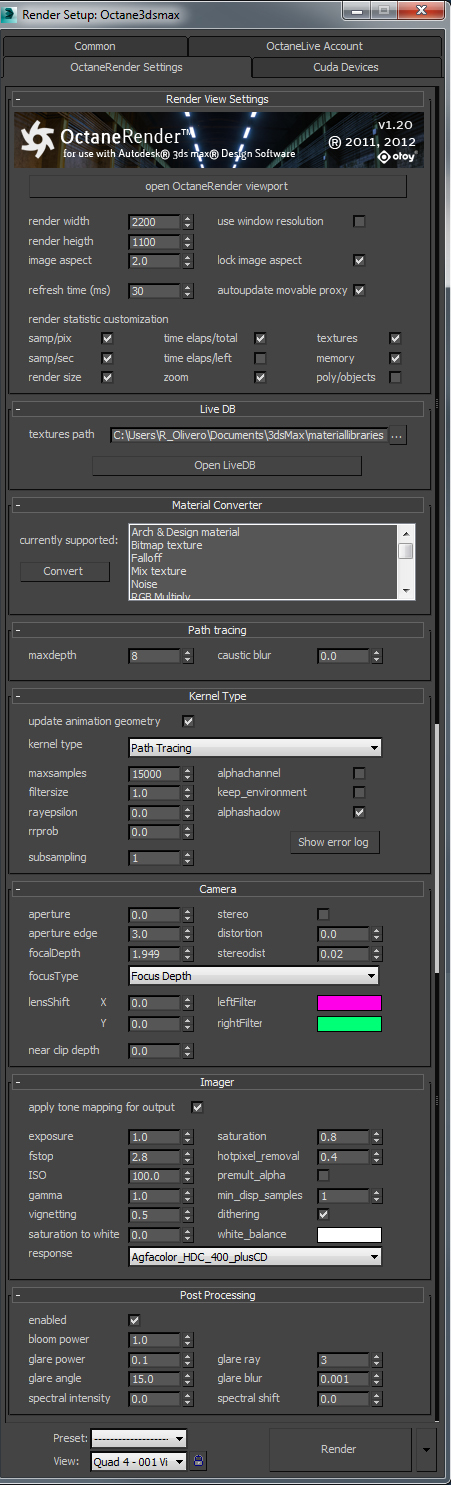Screen dimensions: 451x1485
Task: Disable autoupdate movable proxy
Action: click(x=359, y=290)
